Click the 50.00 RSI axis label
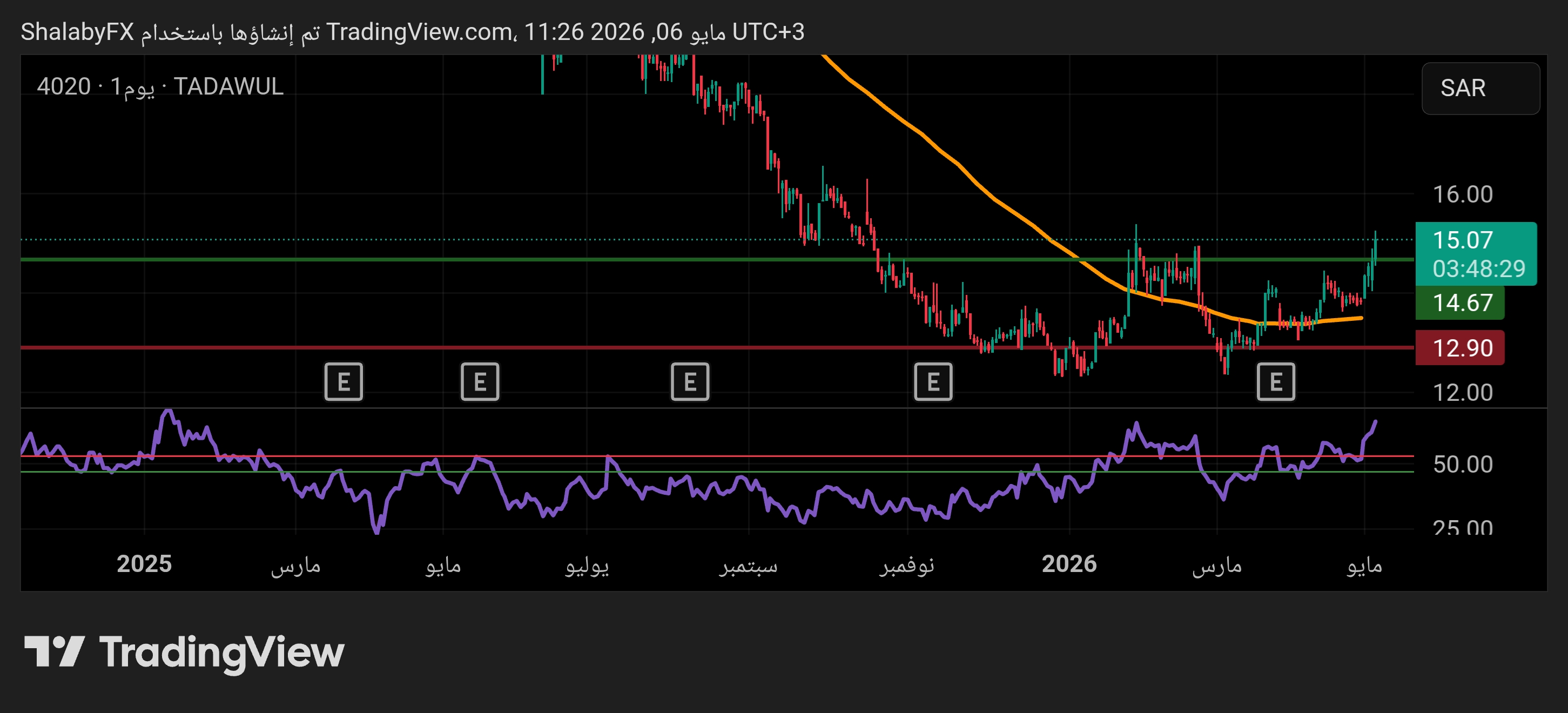The width and height of the screenshot is (1568, 713). [1462, 465]
